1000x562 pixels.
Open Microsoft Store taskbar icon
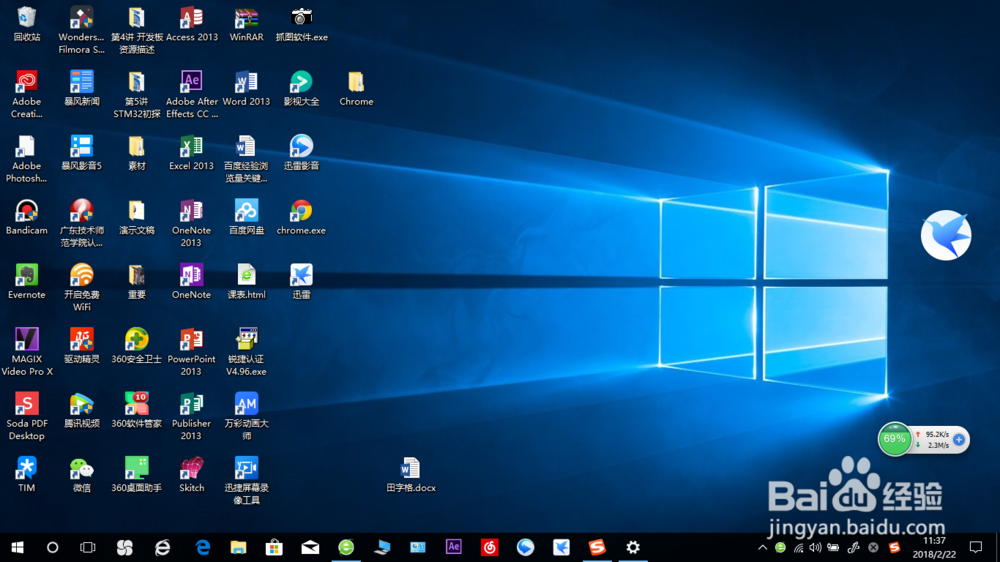tap(274, 547)
